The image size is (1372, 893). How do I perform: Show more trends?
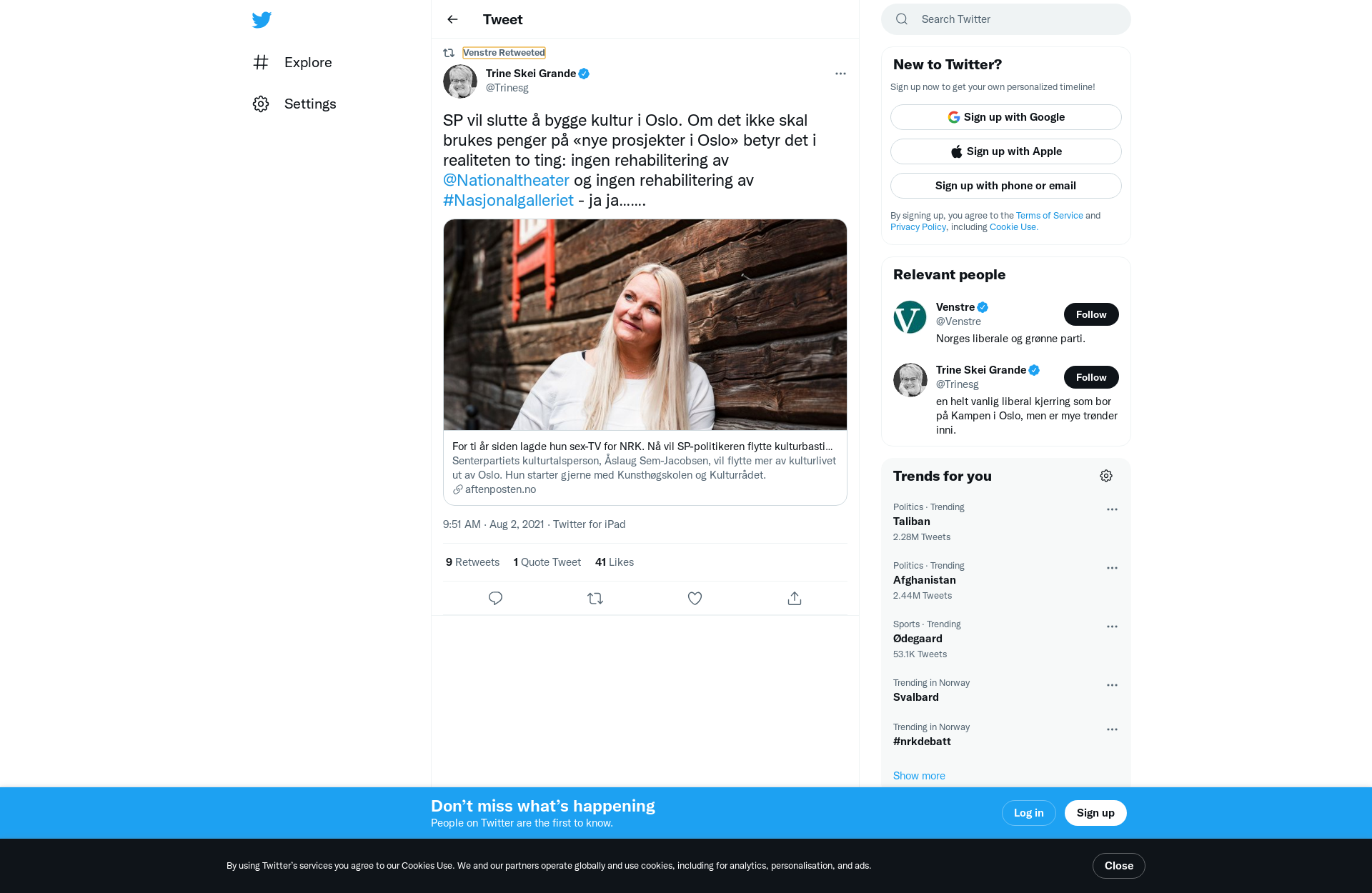[x=919, y=776]
